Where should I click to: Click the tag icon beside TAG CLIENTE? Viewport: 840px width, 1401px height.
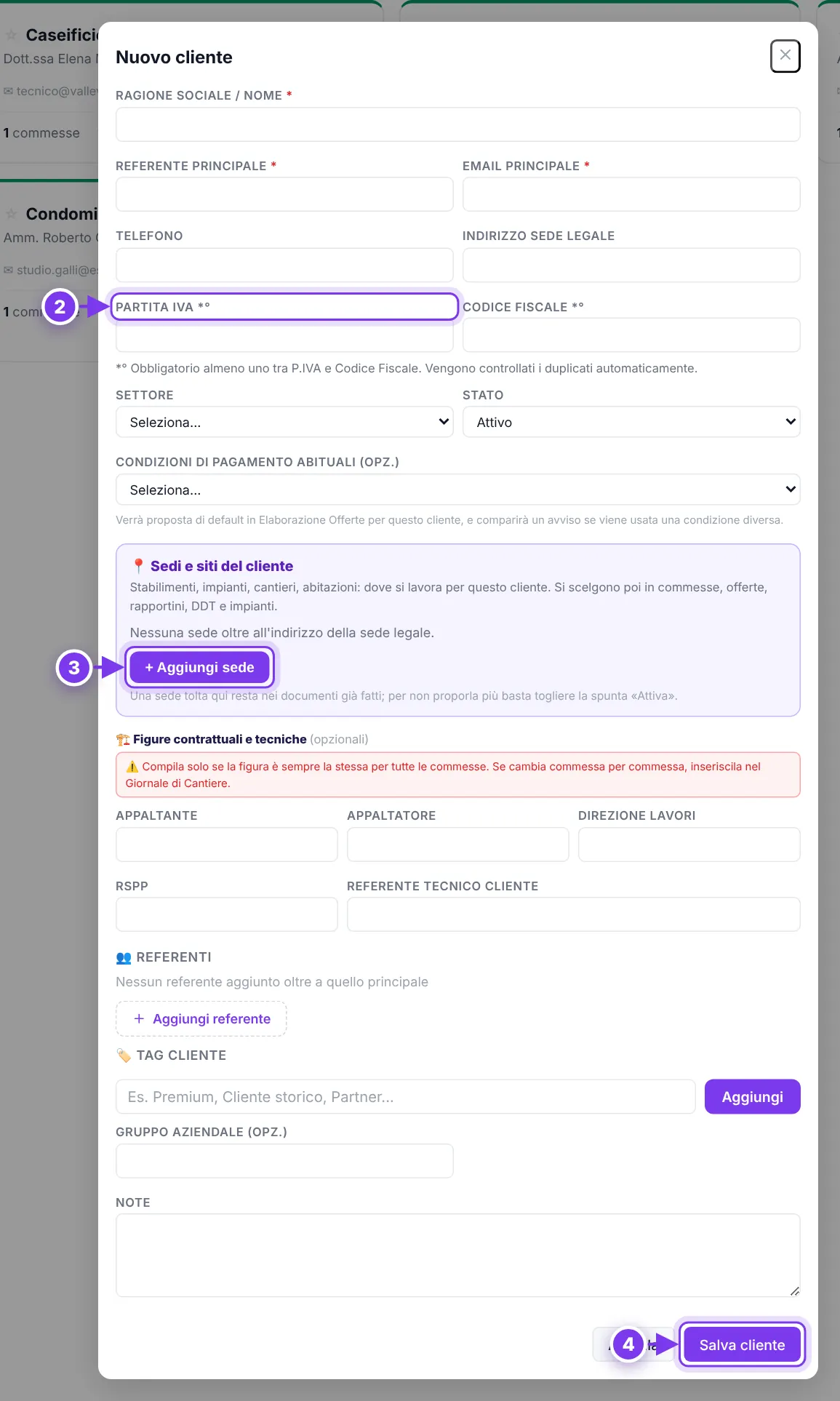tap(124, 1055)
